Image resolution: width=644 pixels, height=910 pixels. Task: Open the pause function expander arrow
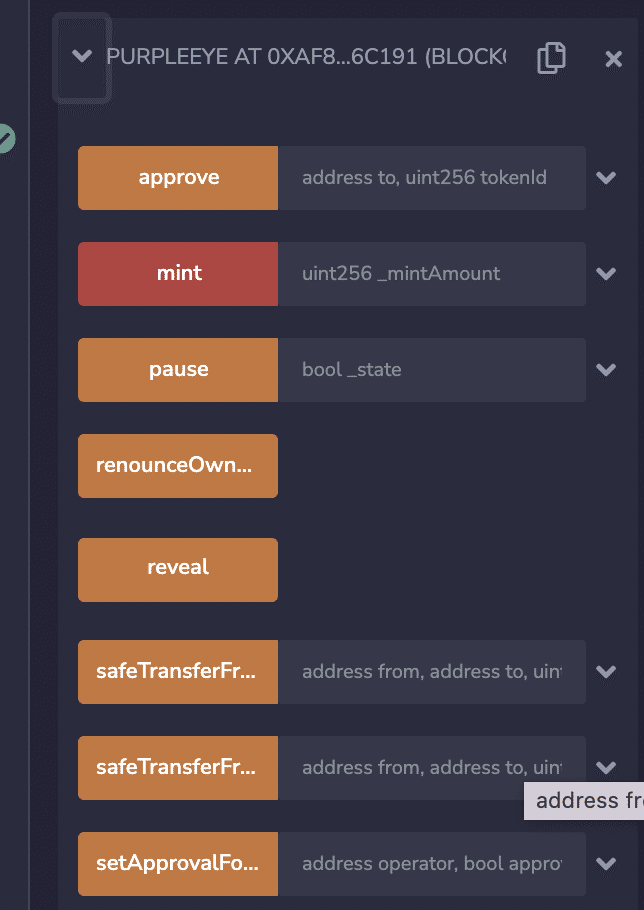click(605, 370)
